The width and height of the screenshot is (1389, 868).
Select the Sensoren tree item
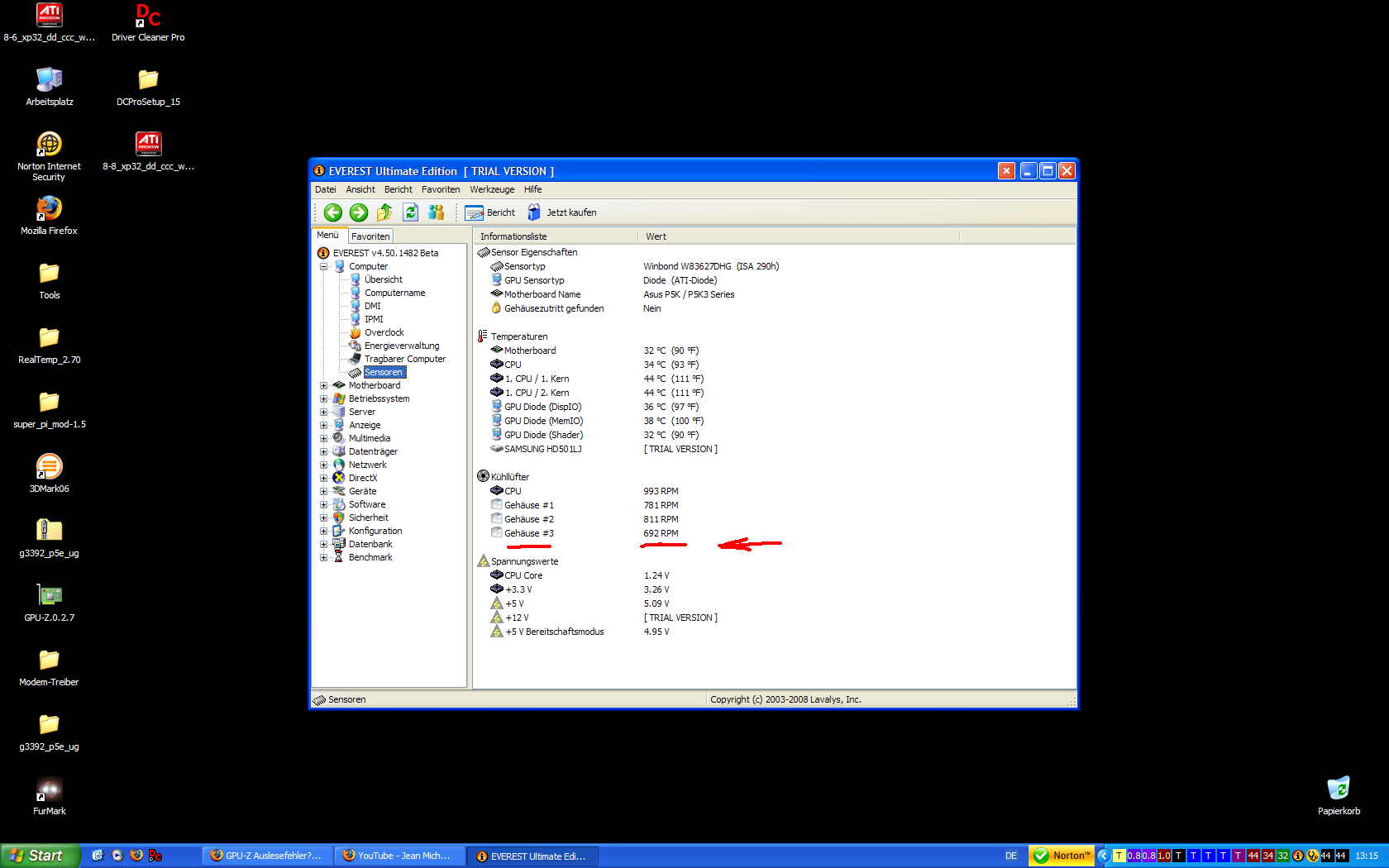(x=384, y=372)
